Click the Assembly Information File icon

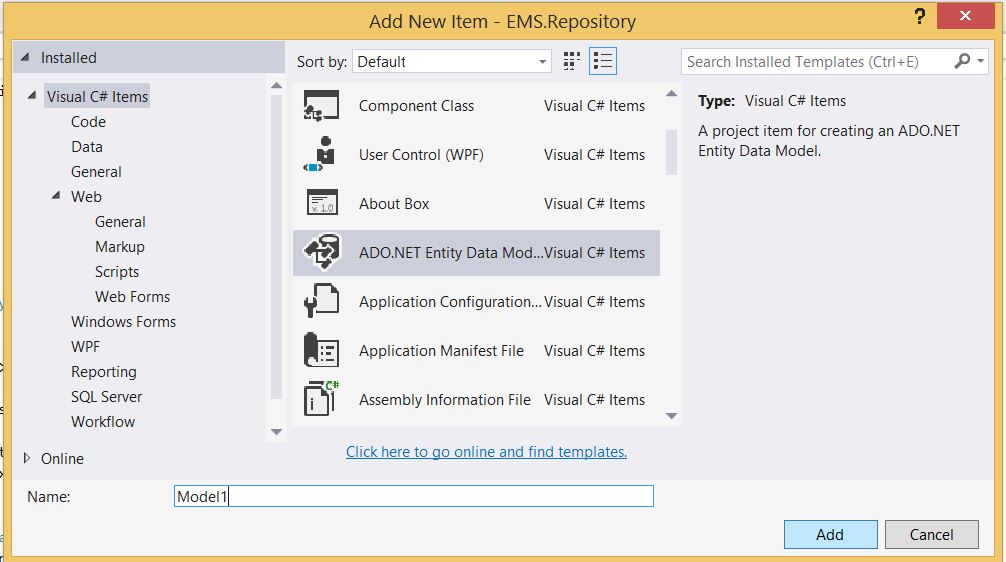(x=321, y=399)
